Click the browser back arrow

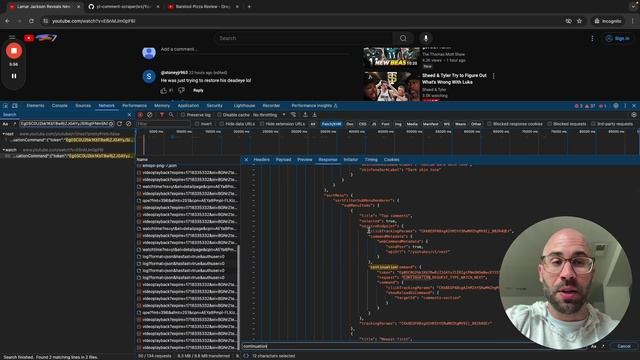pyautogui.click(x=7, y=21)
